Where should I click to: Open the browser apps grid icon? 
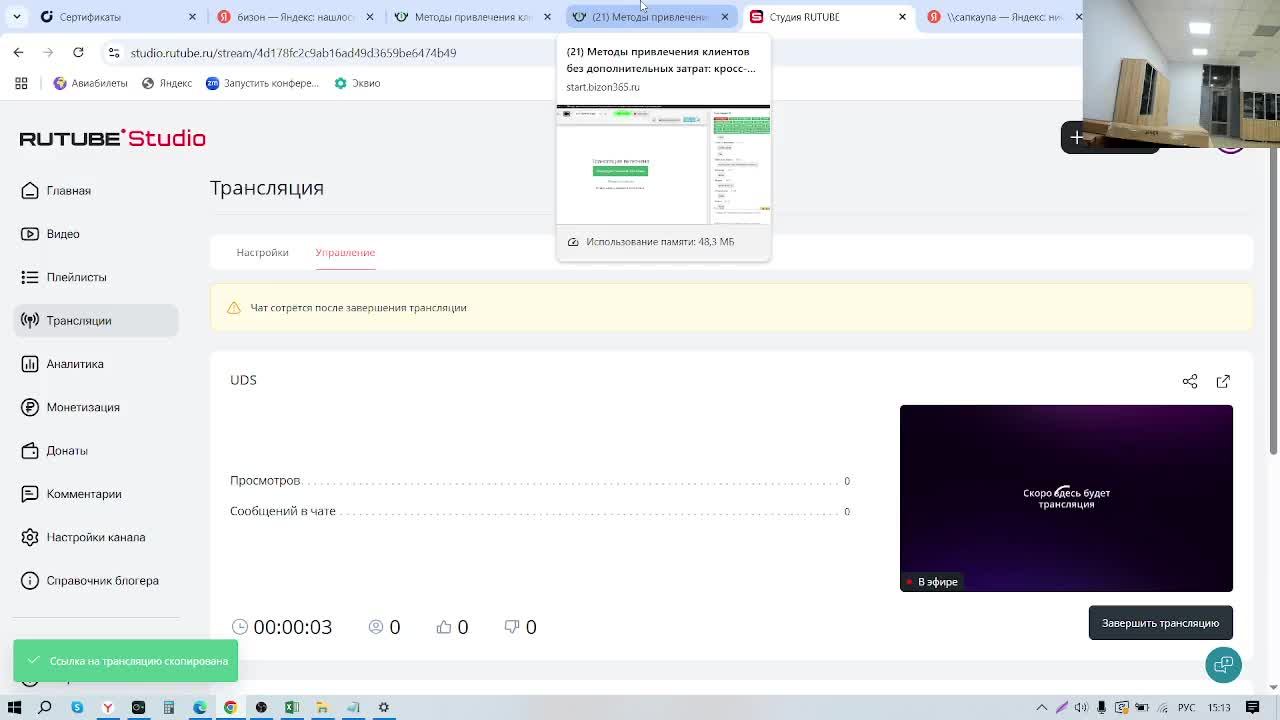[x=21, y=83]
